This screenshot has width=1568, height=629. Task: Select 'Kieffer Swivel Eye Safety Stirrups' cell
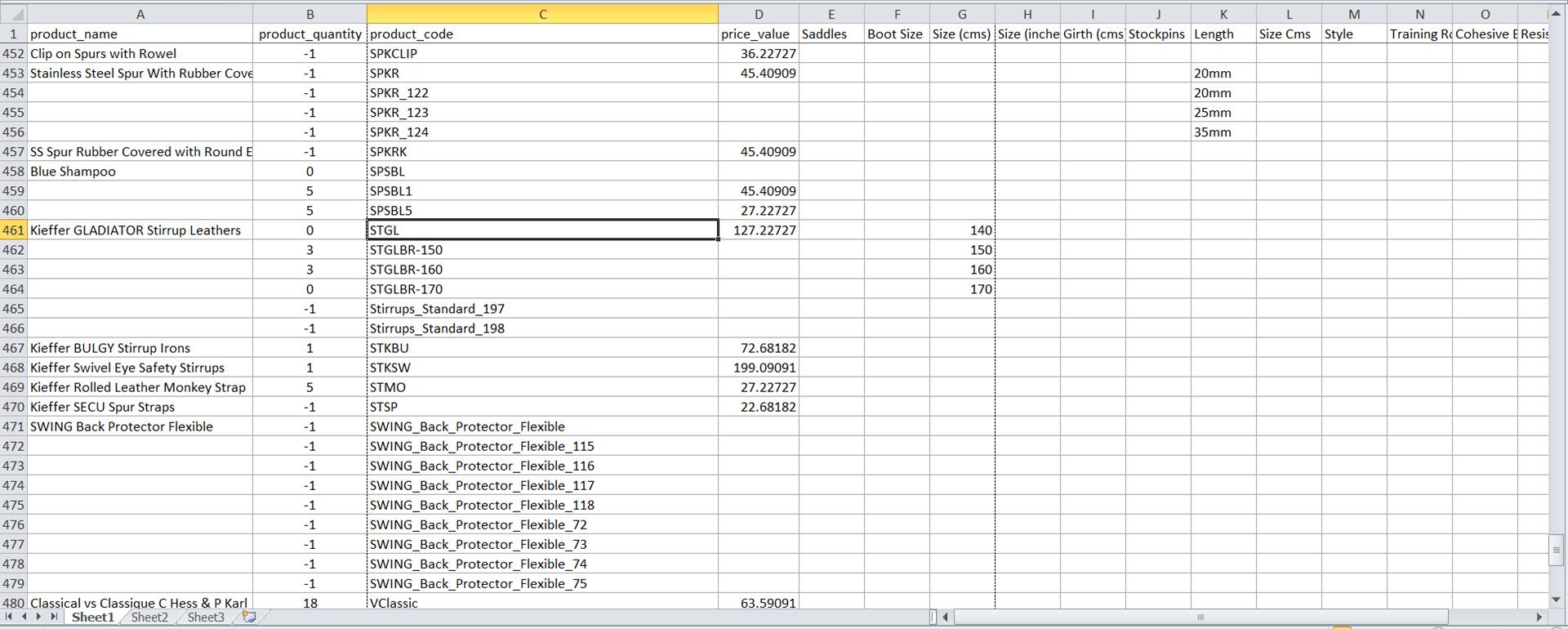coord(140,368)
